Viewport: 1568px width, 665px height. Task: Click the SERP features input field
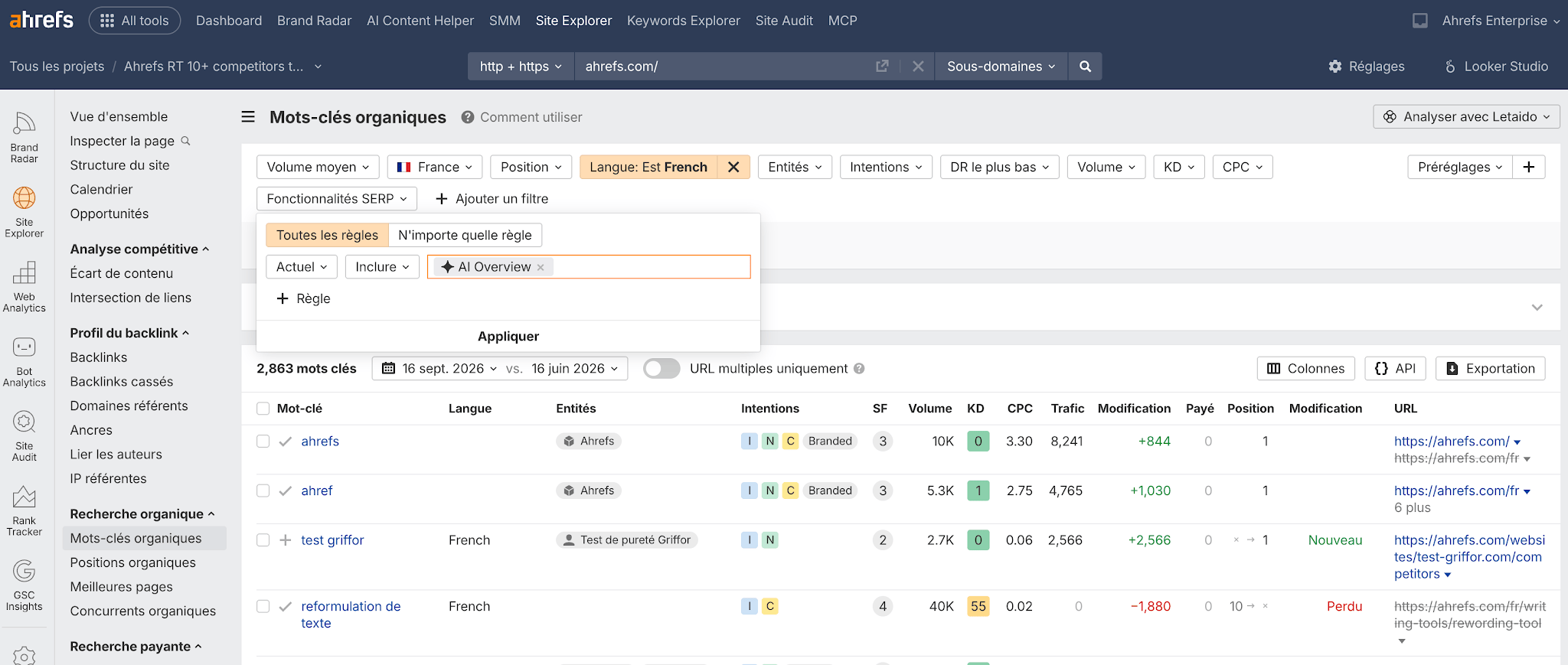589,267
